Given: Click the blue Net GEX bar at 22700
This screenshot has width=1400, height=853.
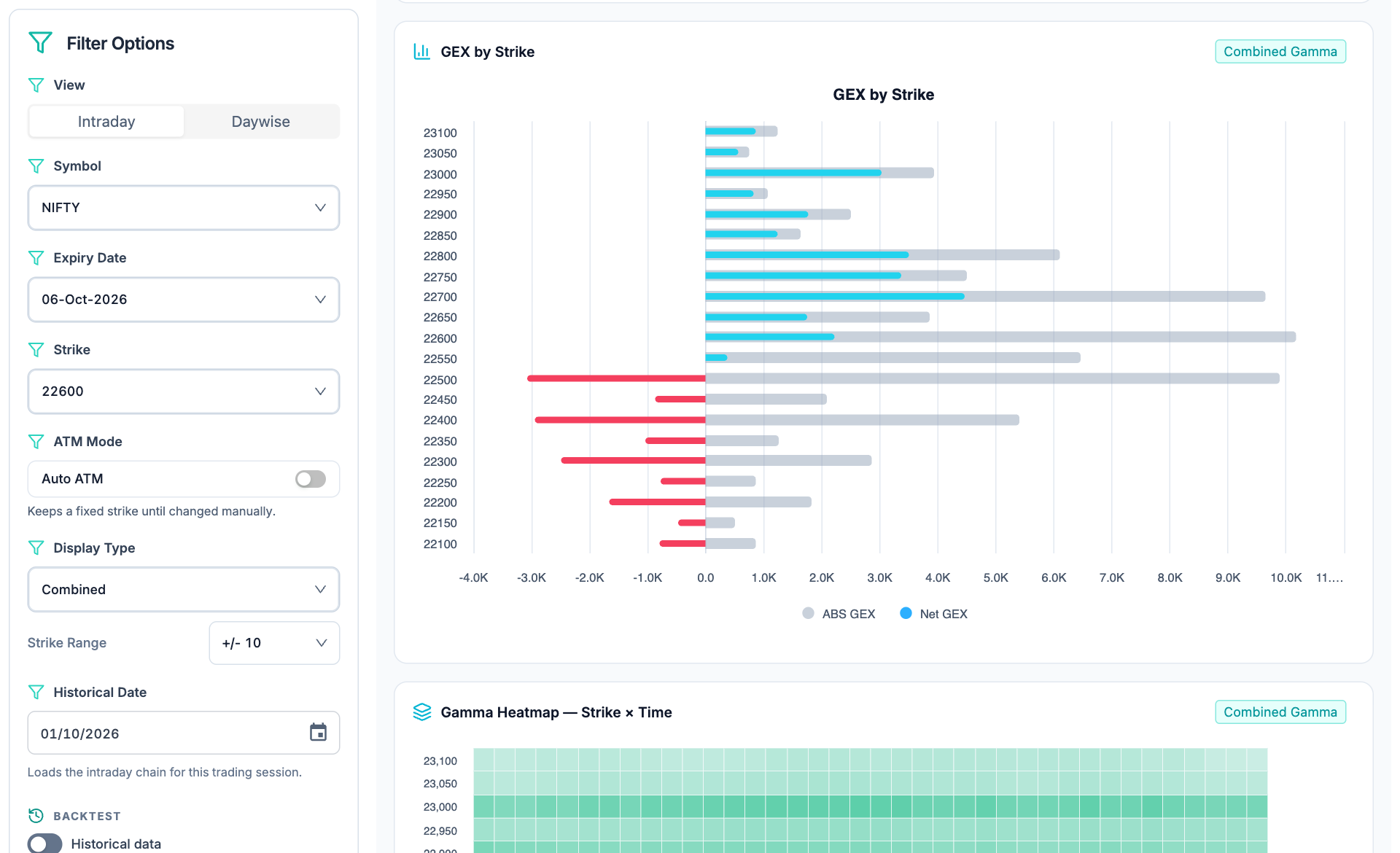Looking at the screenshot, I should 835,297.
